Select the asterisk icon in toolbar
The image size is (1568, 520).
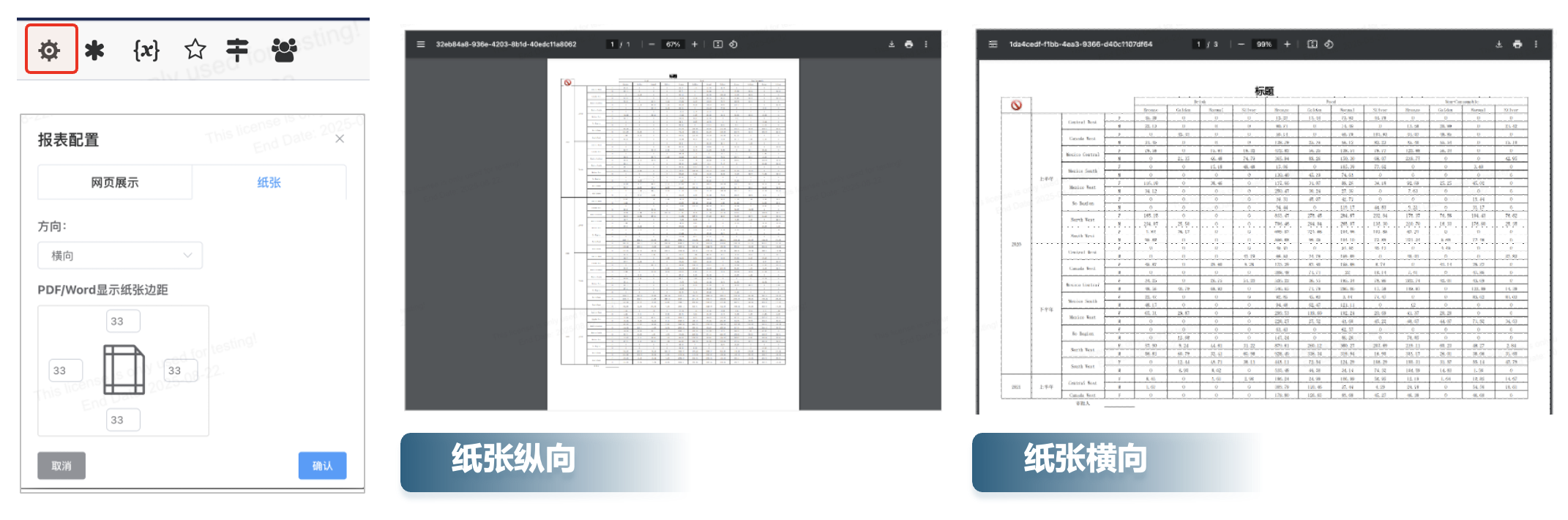tap(94, 51)
